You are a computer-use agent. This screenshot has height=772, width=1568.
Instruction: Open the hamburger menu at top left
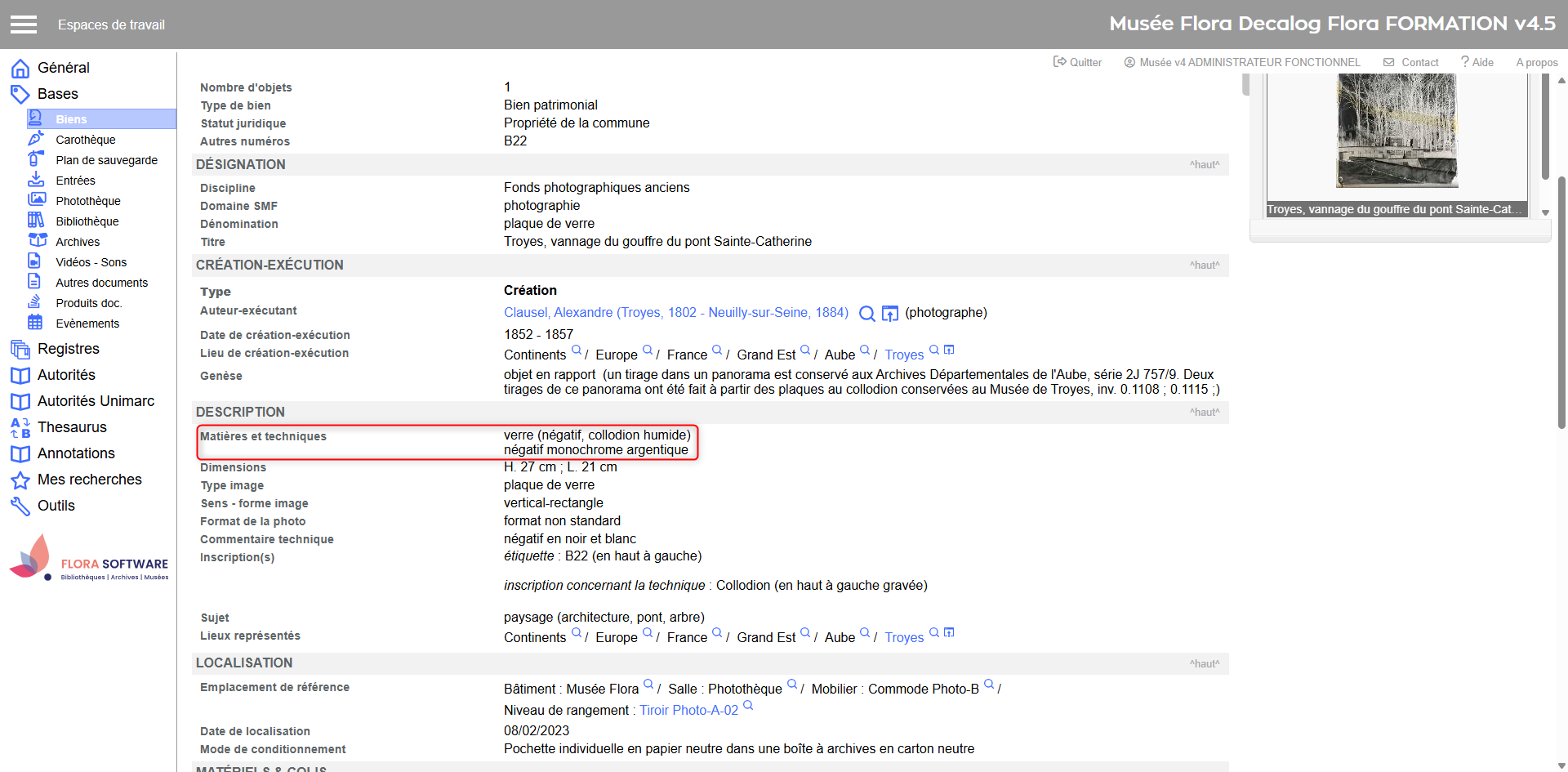coord(24,25)
